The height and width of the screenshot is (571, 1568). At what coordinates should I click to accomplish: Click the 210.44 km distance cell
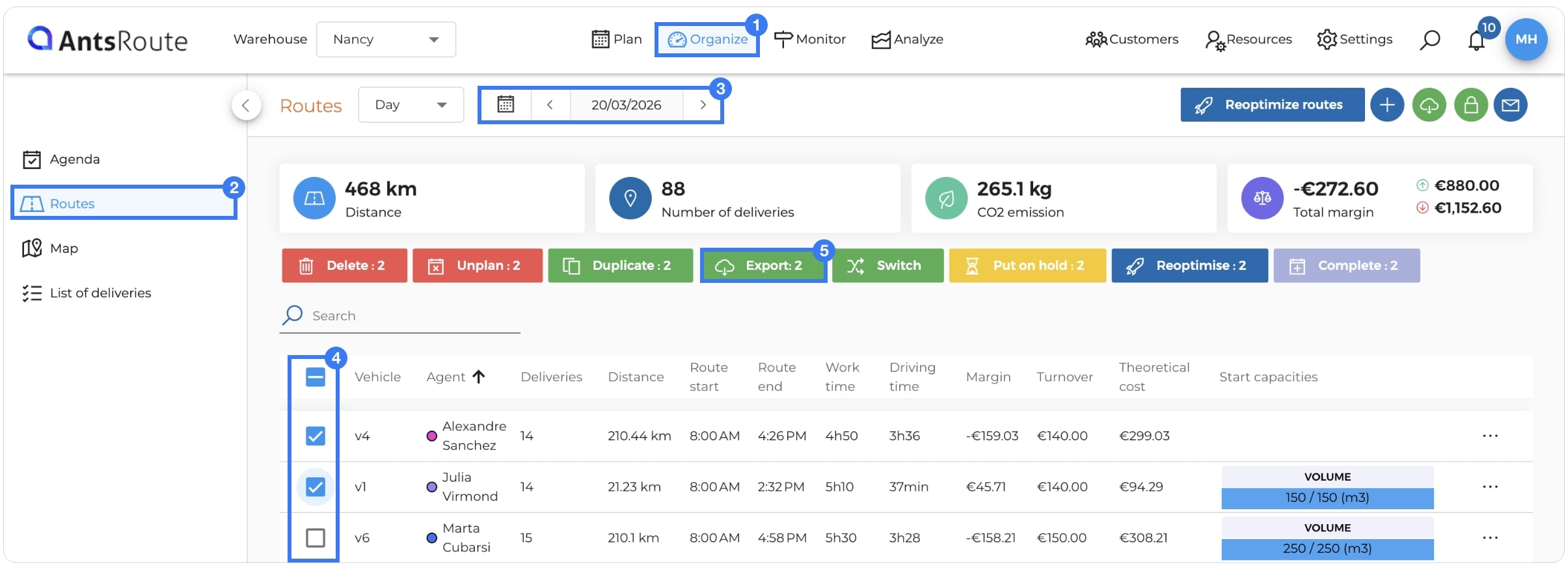click(x=639, y=436)
